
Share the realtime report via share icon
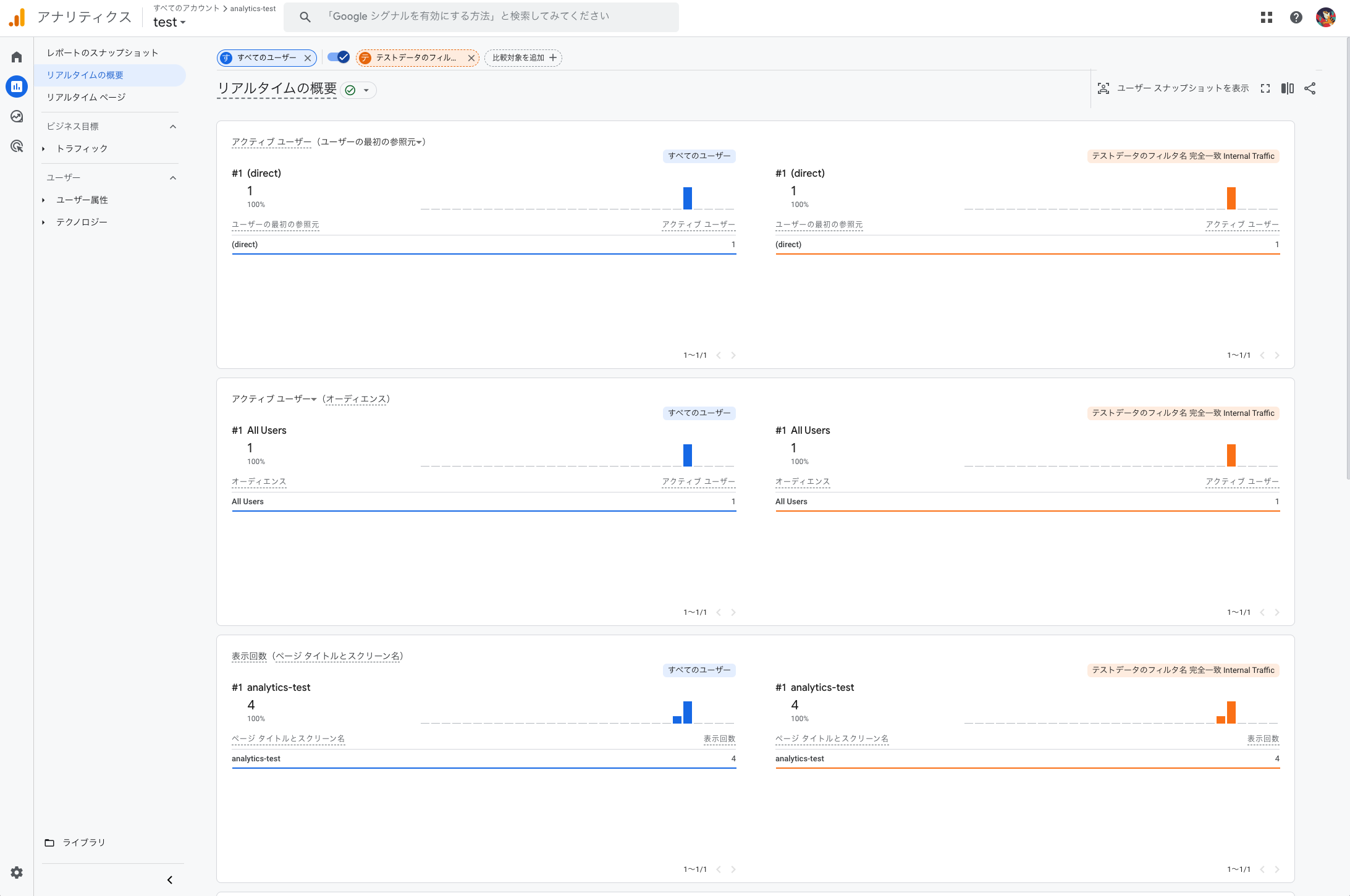1310,88
